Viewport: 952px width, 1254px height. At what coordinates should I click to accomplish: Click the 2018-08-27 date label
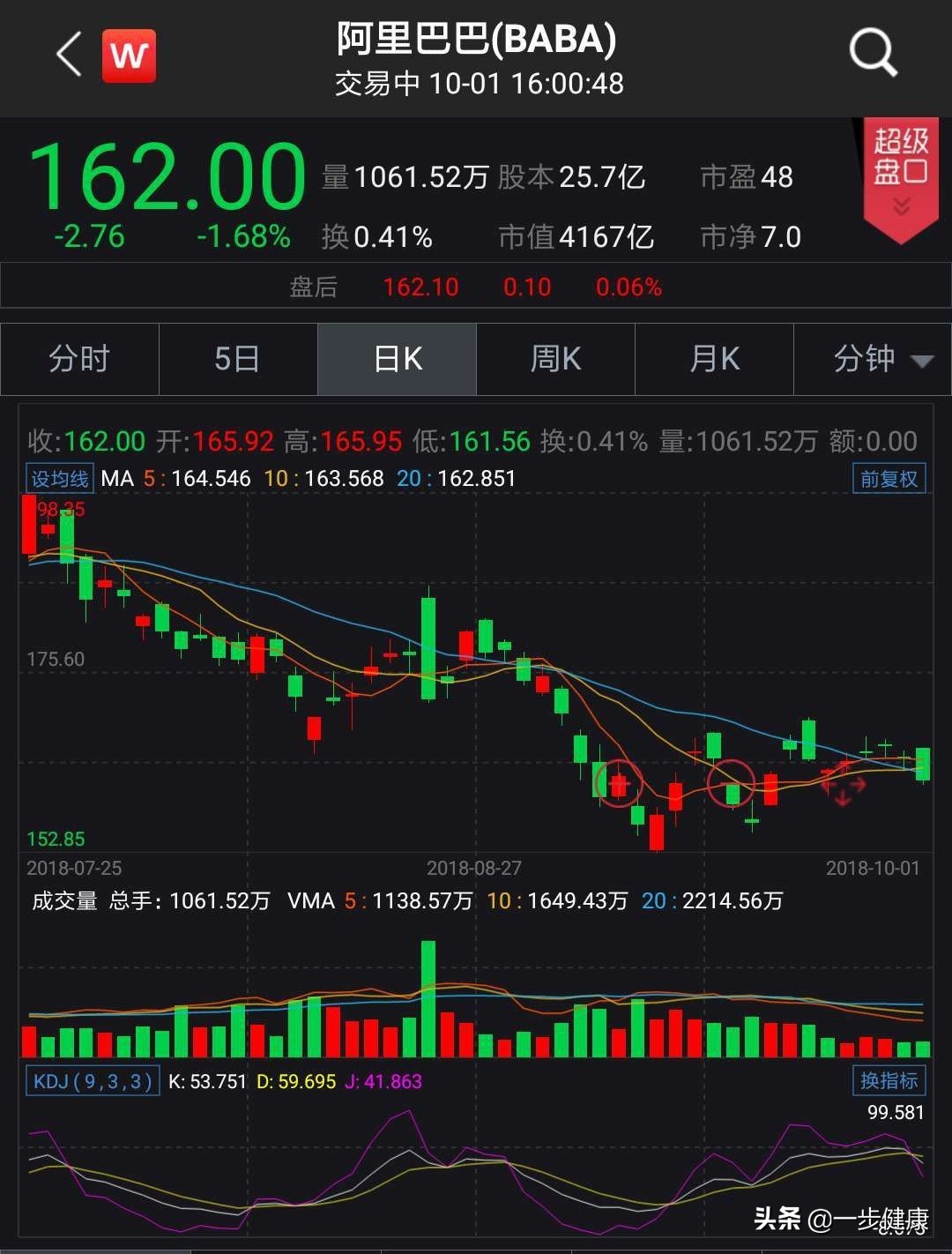pyautogui.click(x=474, y=868)
